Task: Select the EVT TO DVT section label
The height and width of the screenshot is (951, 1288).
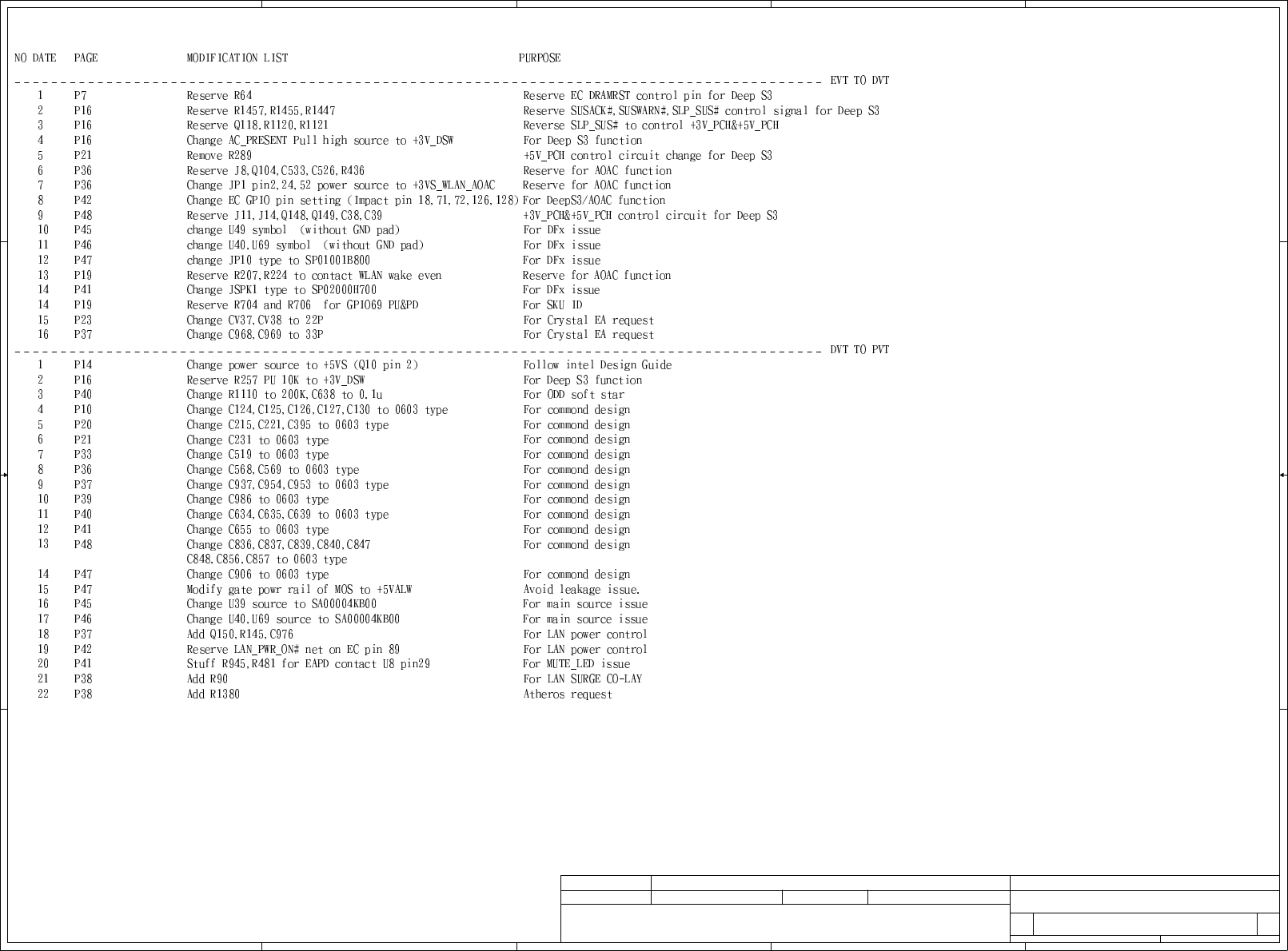Action: [859, 80]
